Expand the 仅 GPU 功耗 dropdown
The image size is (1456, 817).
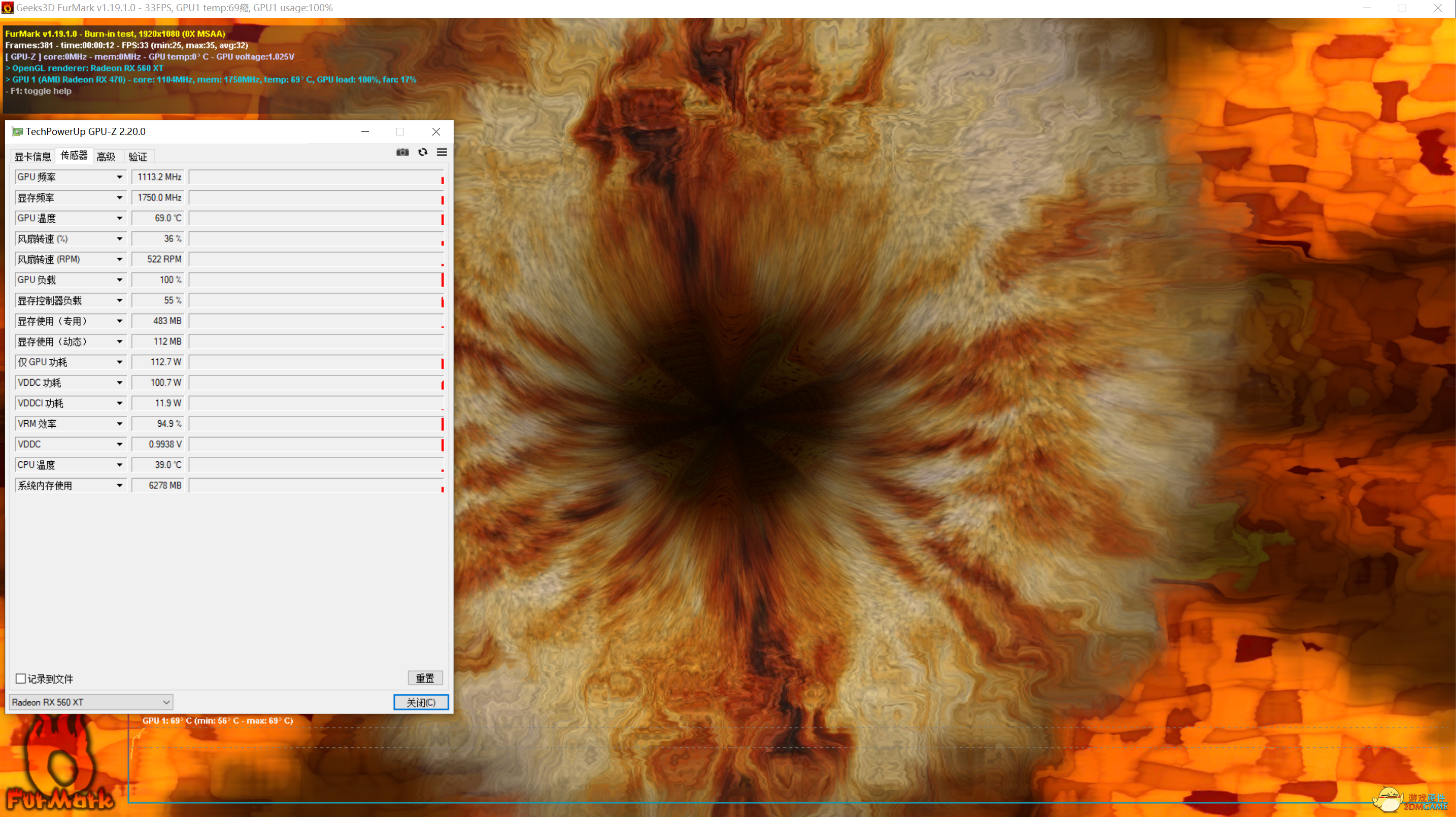pos(120,362)
